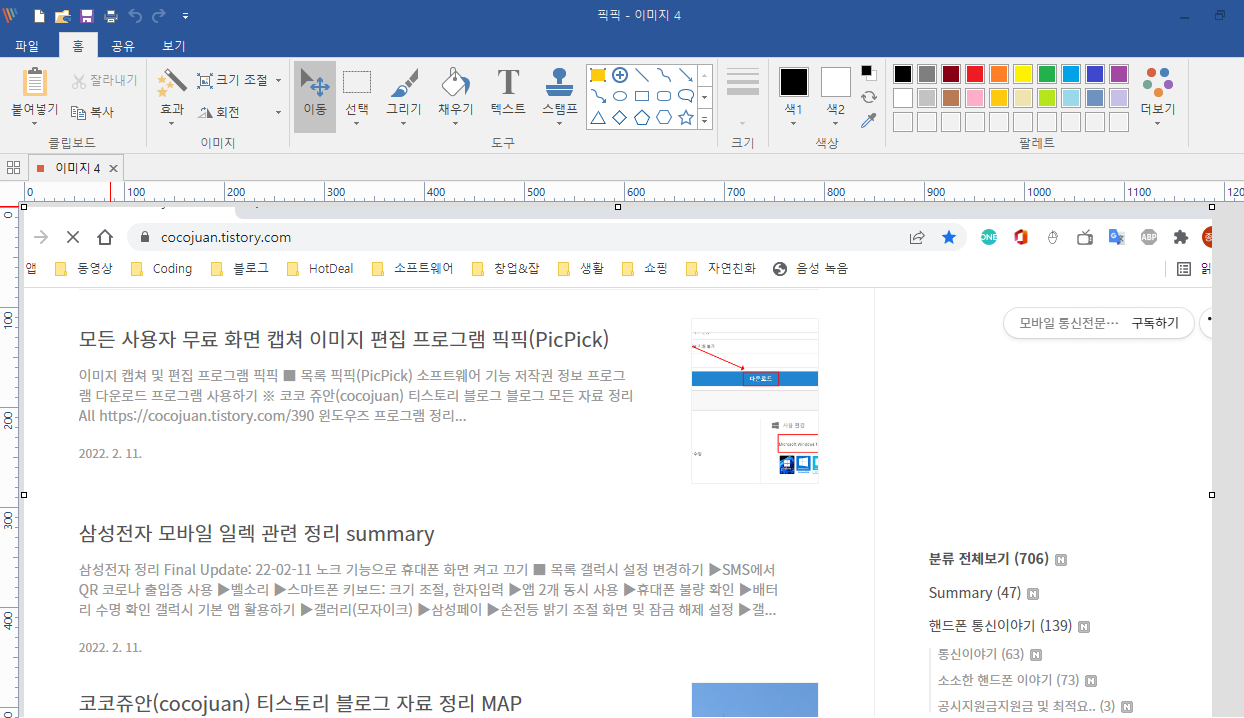
Task: Click the 복사 button
Action: (93, 112)
